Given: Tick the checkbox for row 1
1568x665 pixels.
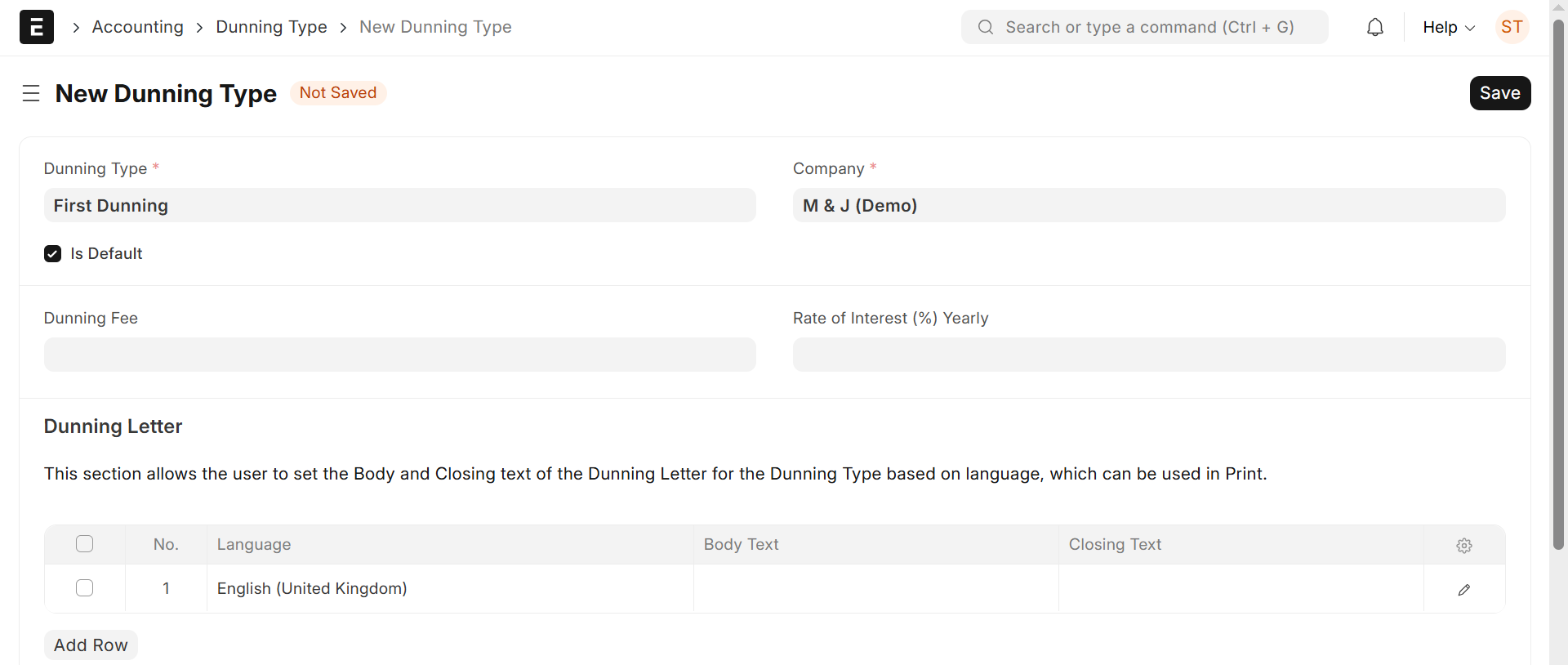Looking at the screenshot, I should [x=85, y=588].
